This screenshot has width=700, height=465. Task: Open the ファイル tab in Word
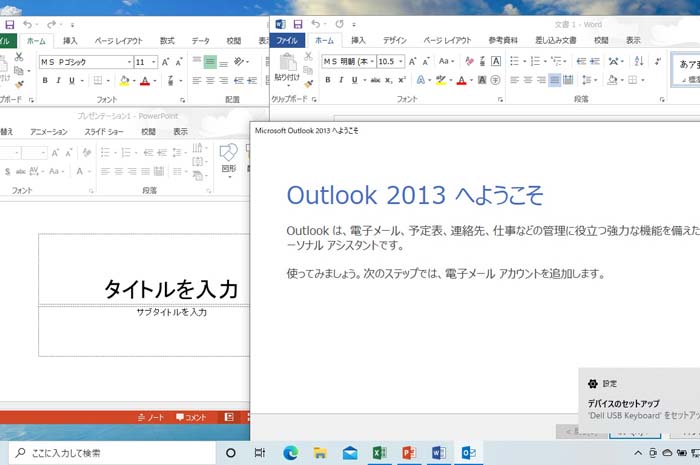(287, 40)
